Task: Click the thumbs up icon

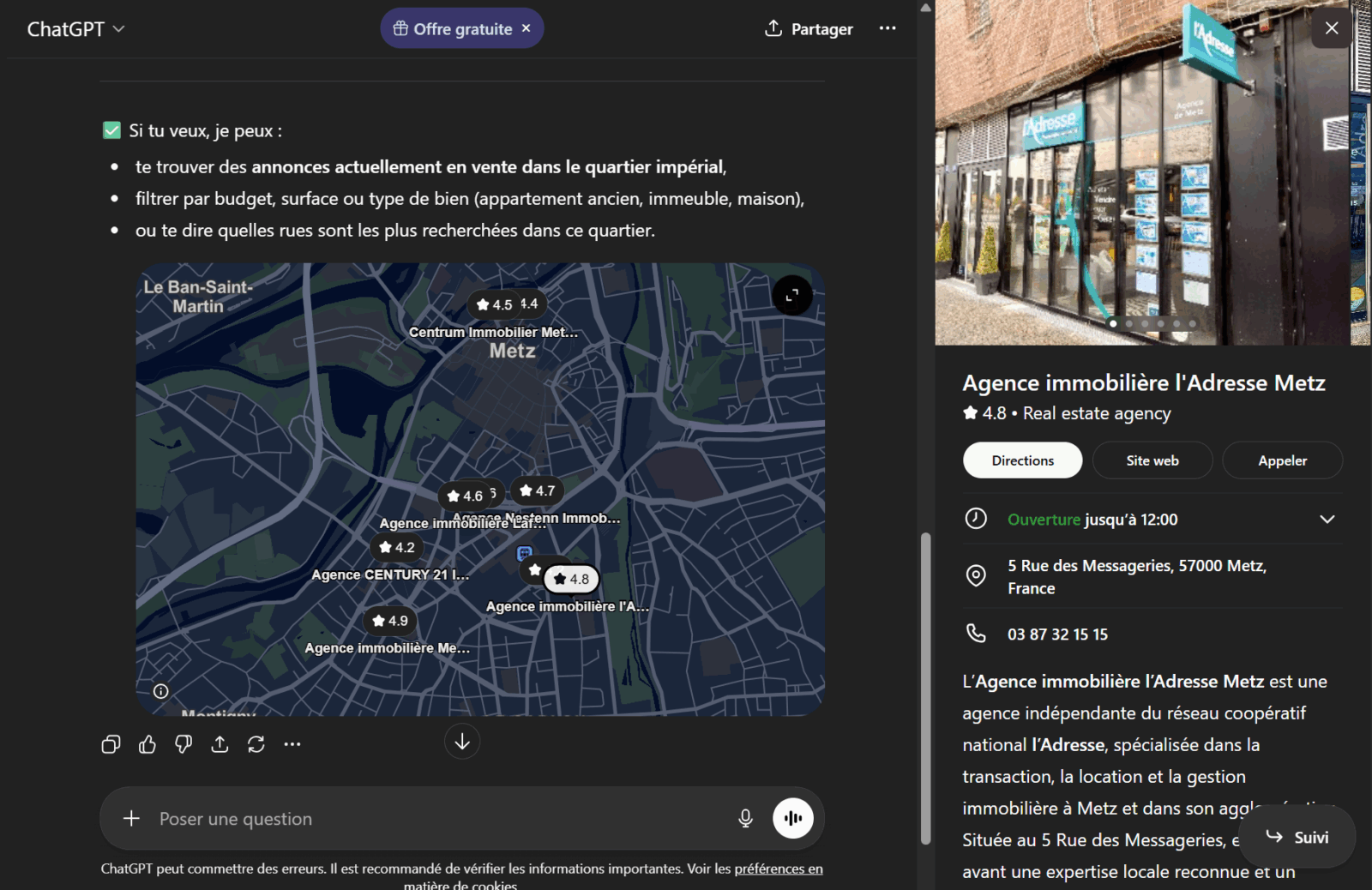Action: point(147,744)
